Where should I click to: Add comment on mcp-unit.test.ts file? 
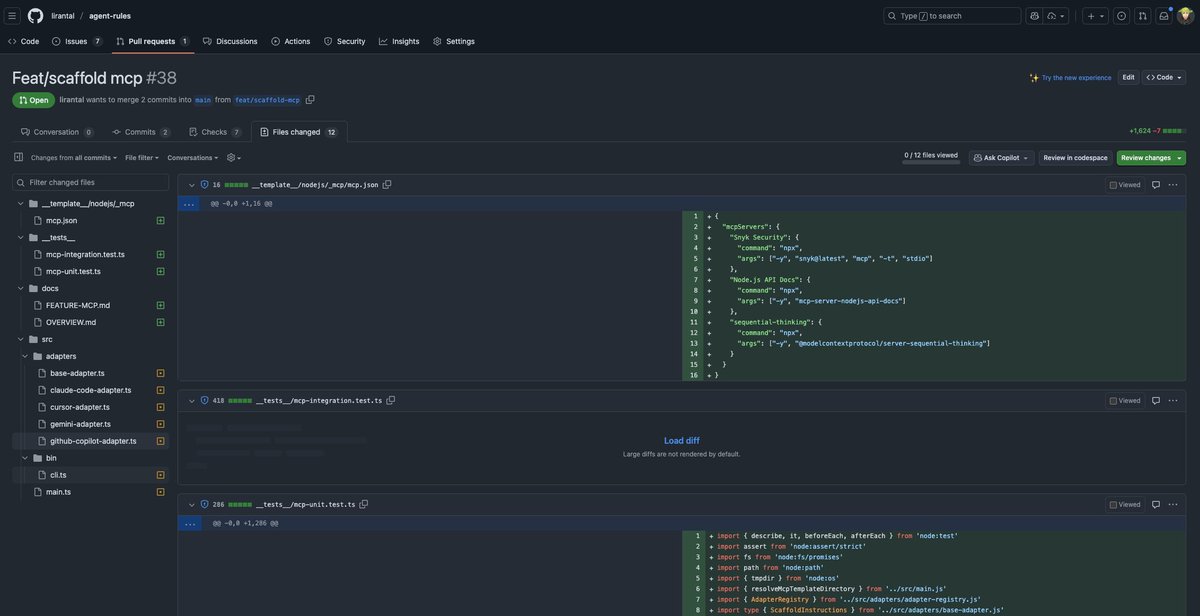pyautogui.click(x=1156, y=505)
